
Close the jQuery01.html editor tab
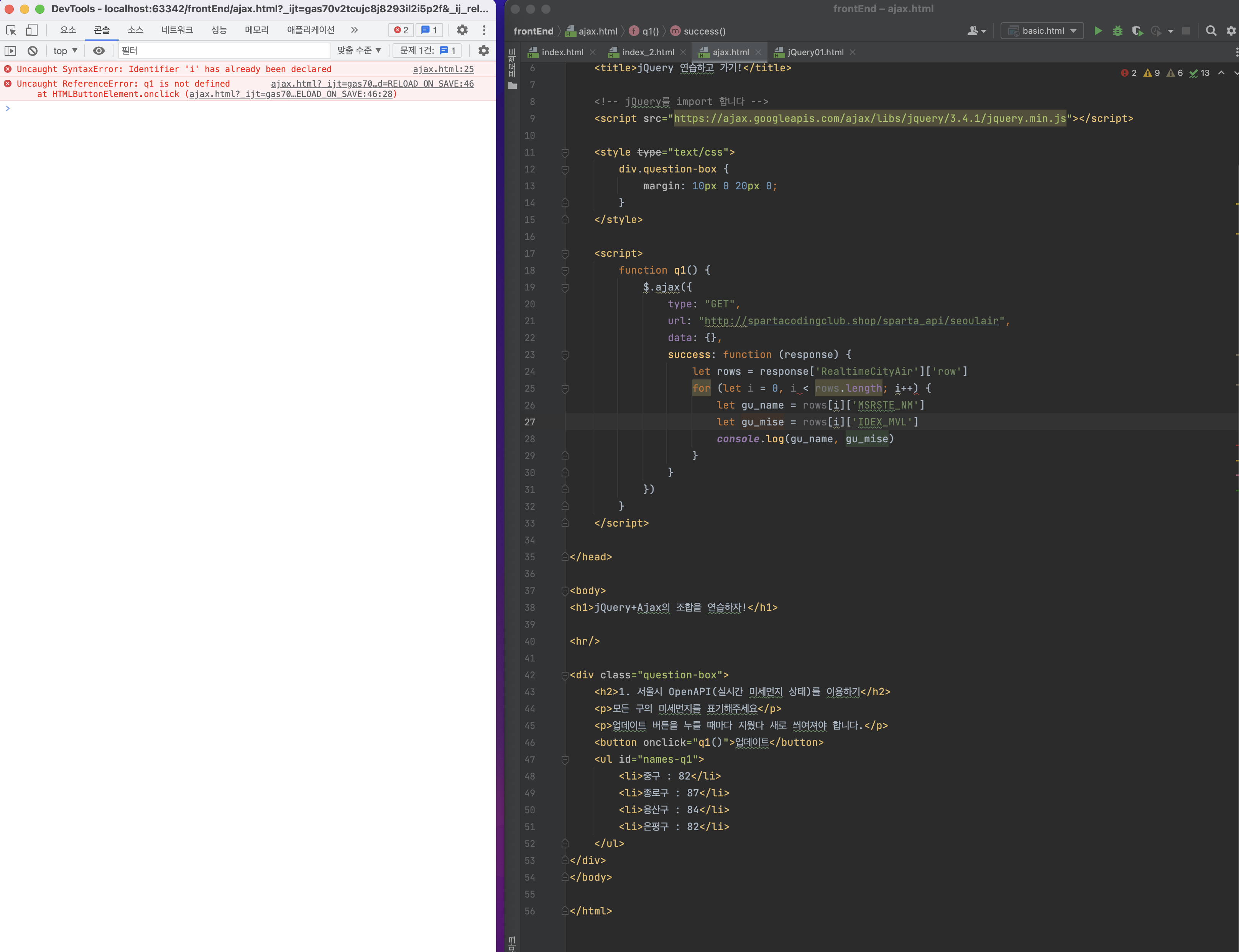tap(853, 52)
